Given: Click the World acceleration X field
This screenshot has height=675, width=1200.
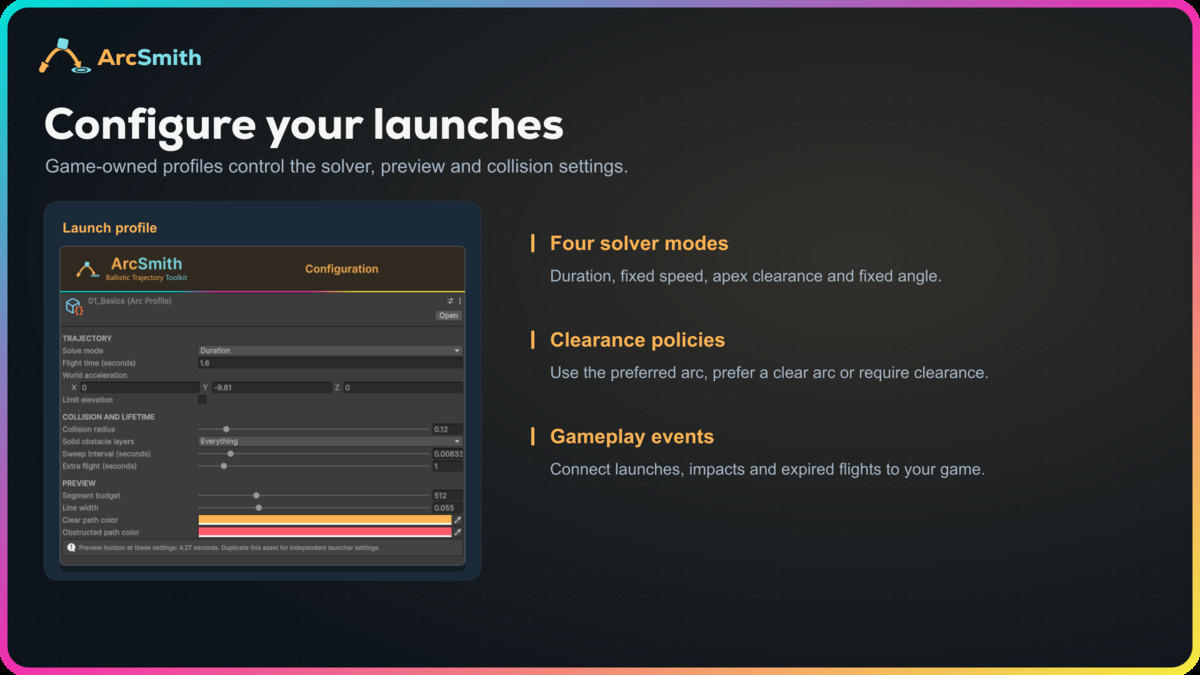Looking at the screenshot, I should (x=140, y=387).
